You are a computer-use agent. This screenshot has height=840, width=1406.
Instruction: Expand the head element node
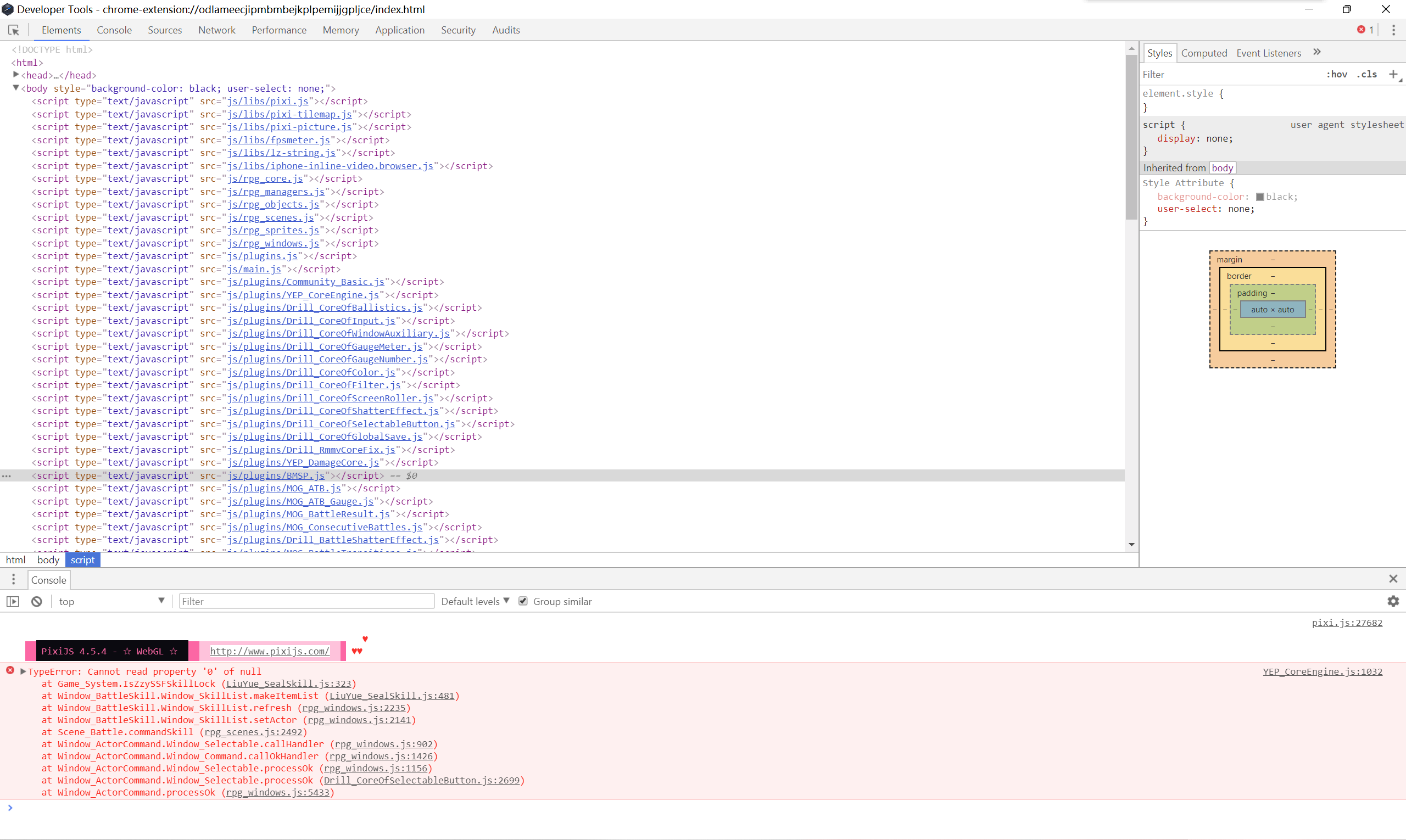point(16,75)
